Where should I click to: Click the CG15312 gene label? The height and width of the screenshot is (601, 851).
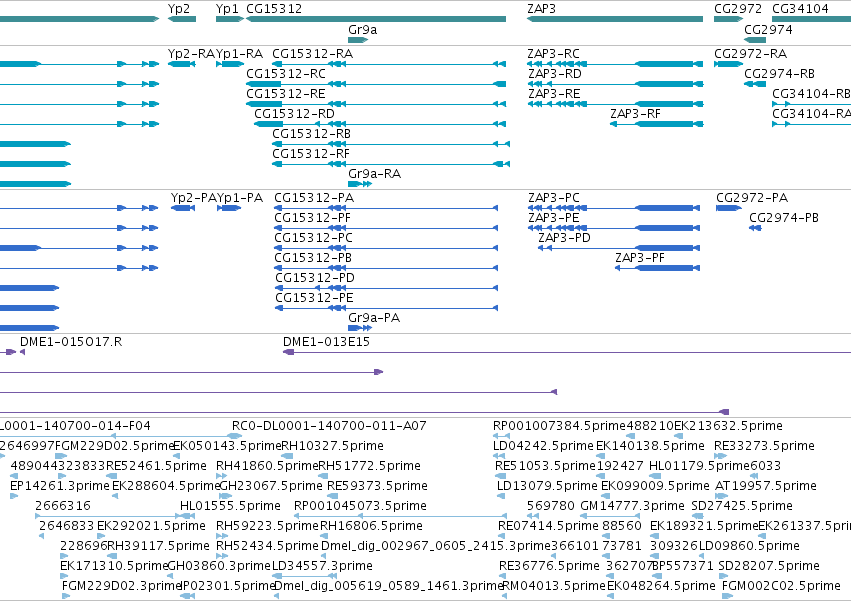[274, 9]
